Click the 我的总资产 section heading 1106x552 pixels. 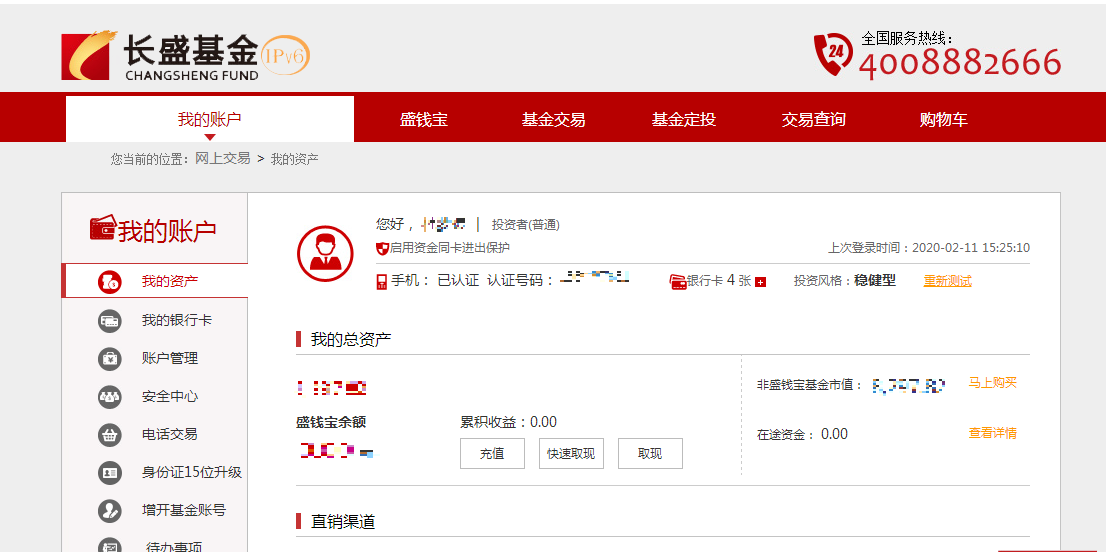(351, 340)
